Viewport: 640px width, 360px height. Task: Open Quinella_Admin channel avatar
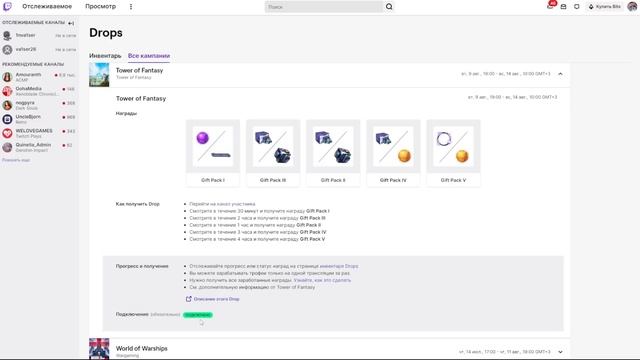7,147
